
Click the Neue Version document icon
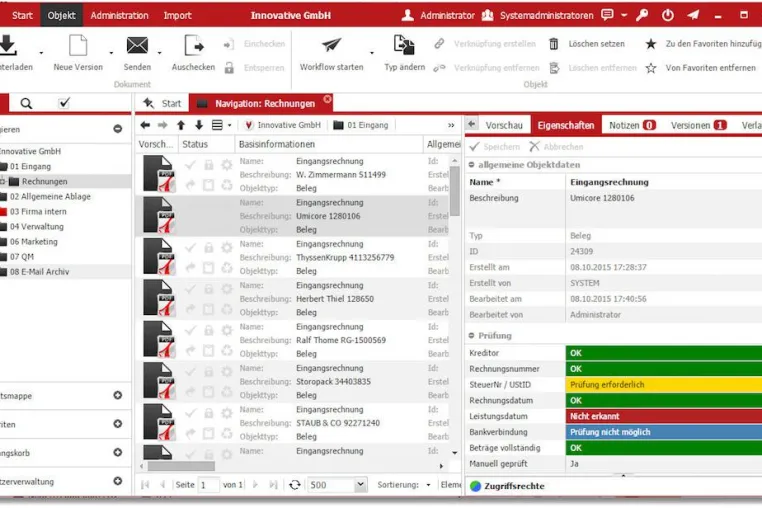78,46
